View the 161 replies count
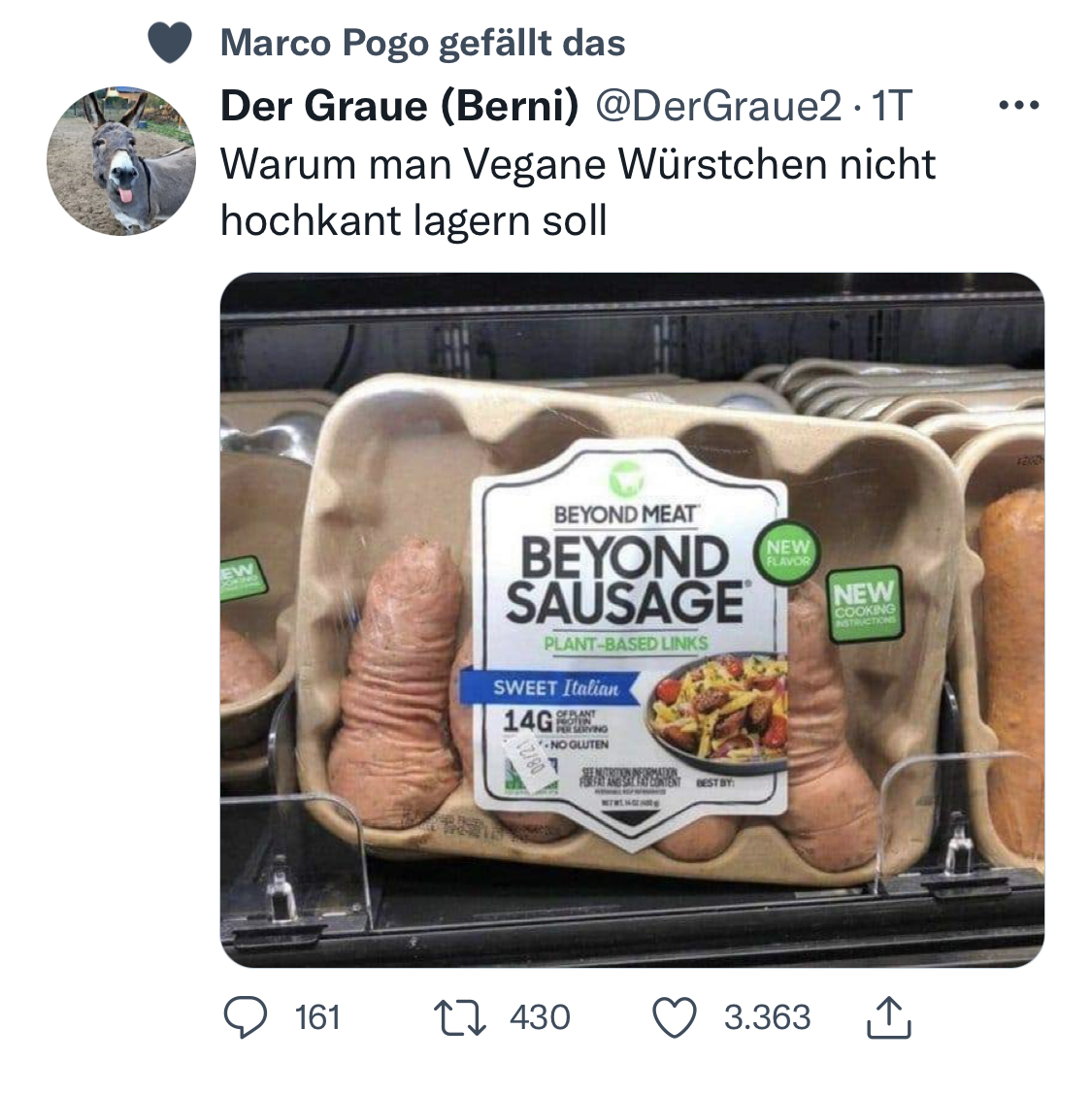 click(x=317, y=1016)
